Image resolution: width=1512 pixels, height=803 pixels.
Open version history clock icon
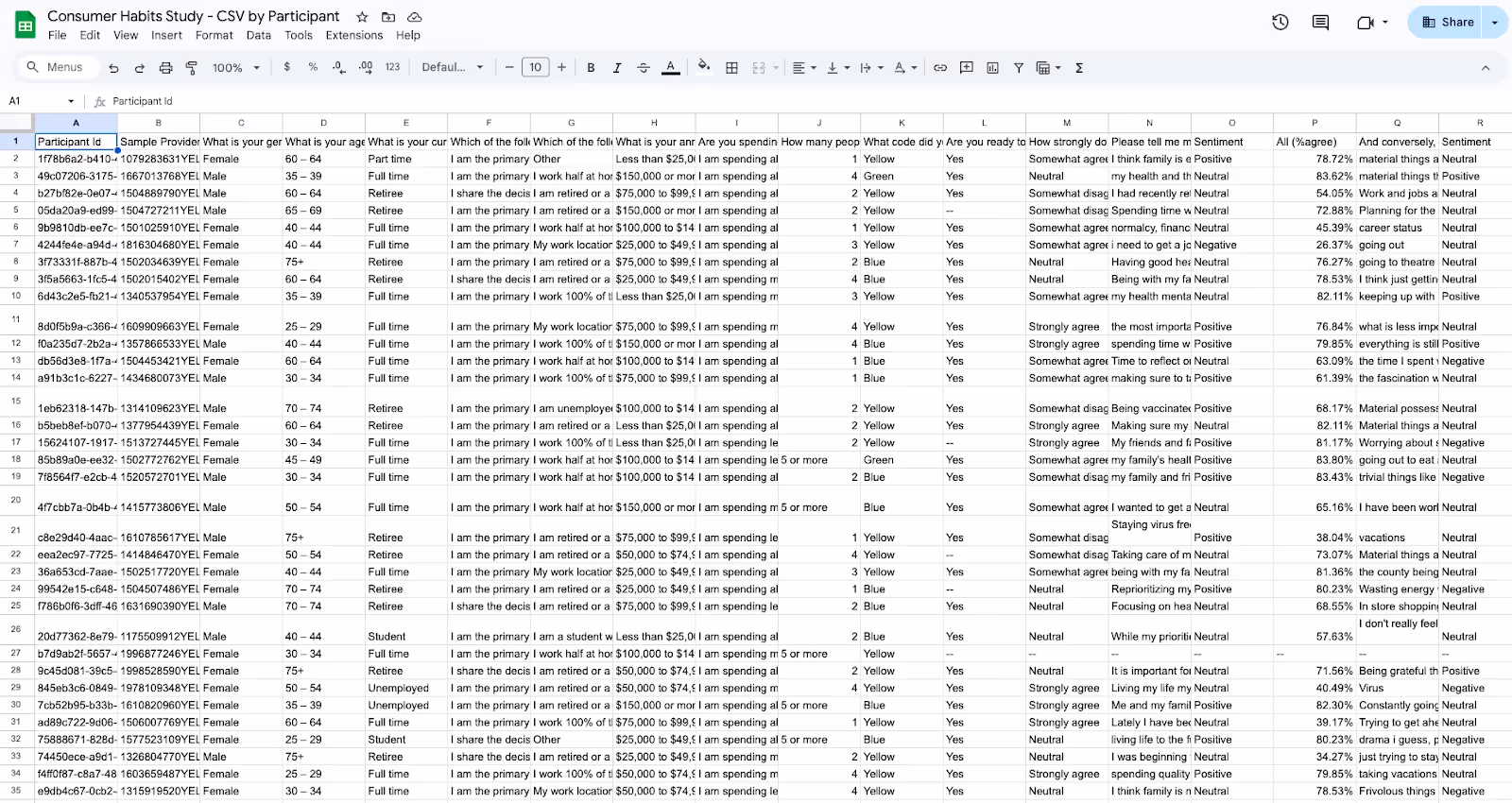click(x=1280, y=22)
